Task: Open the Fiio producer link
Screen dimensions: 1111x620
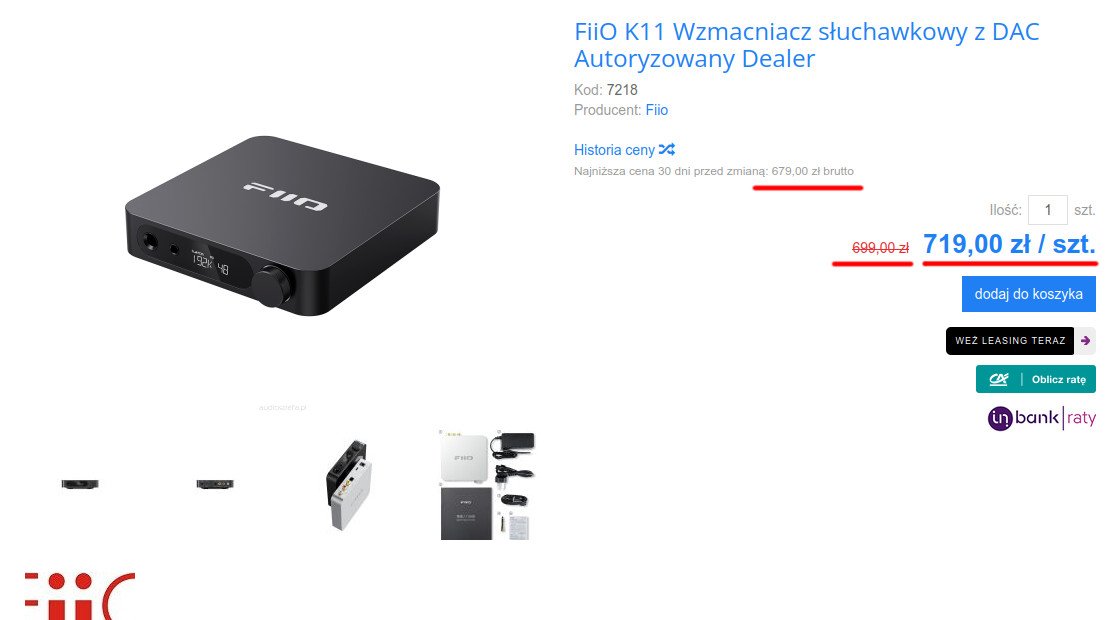Action: (x=656, y=110)
